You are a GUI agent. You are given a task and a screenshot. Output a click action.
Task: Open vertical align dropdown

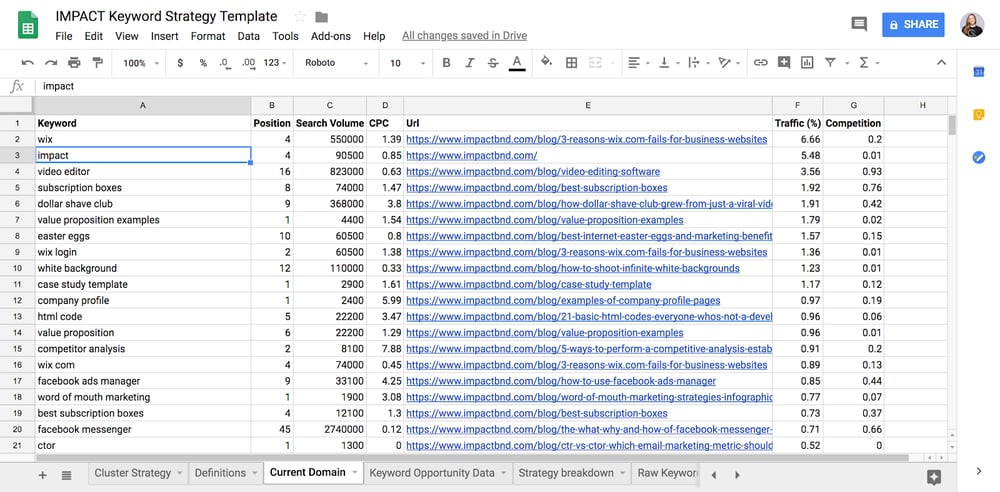668,63
